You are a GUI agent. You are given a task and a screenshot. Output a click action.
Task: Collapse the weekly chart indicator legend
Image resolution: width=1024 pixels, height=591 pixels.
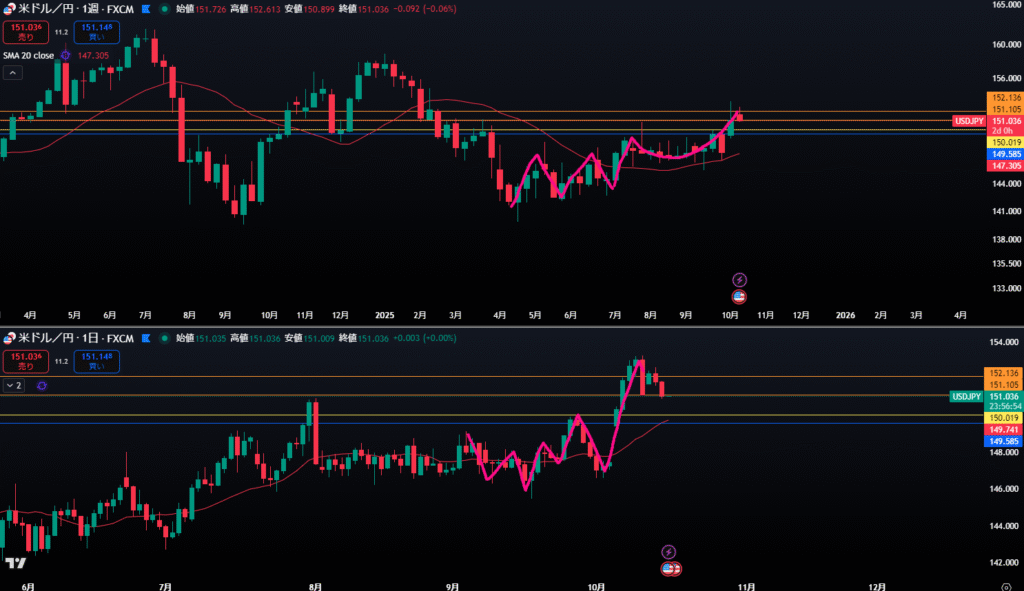(x=13, y=73)
